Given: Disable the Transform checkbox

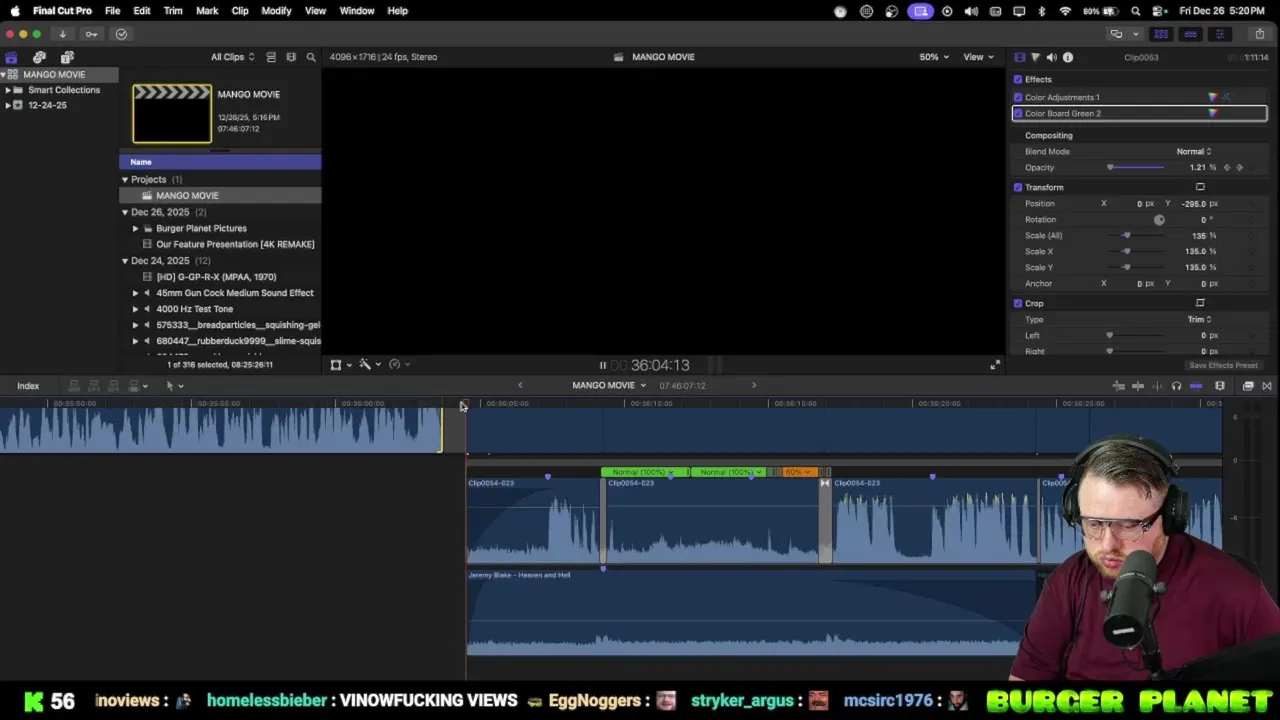Looking at the screenshot, I should 1018,187.
